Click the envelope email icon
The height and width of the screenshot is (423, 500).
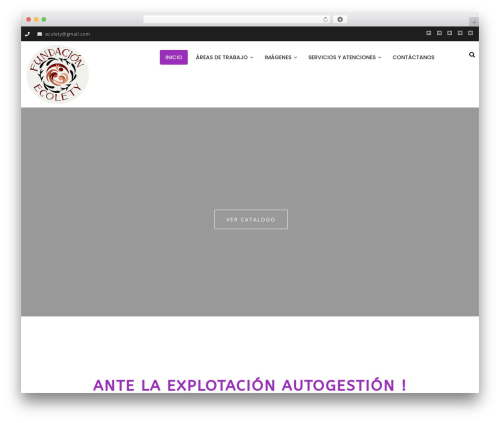(x=40, y=34)
